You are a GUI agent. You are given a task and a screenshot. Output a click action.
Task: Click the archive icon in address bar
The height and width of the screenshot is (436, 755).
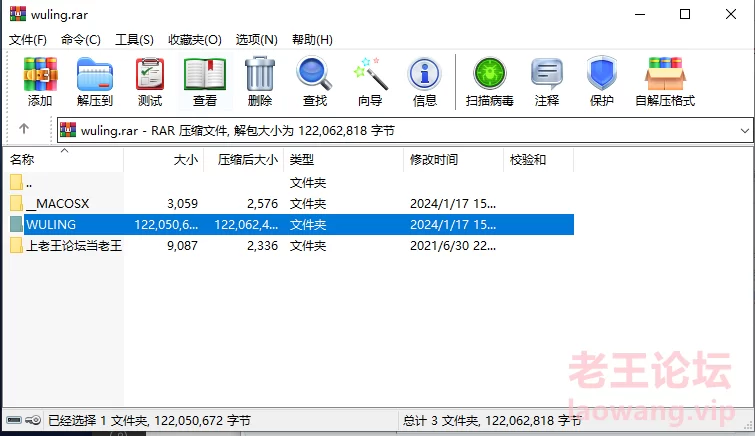point(68,130)
